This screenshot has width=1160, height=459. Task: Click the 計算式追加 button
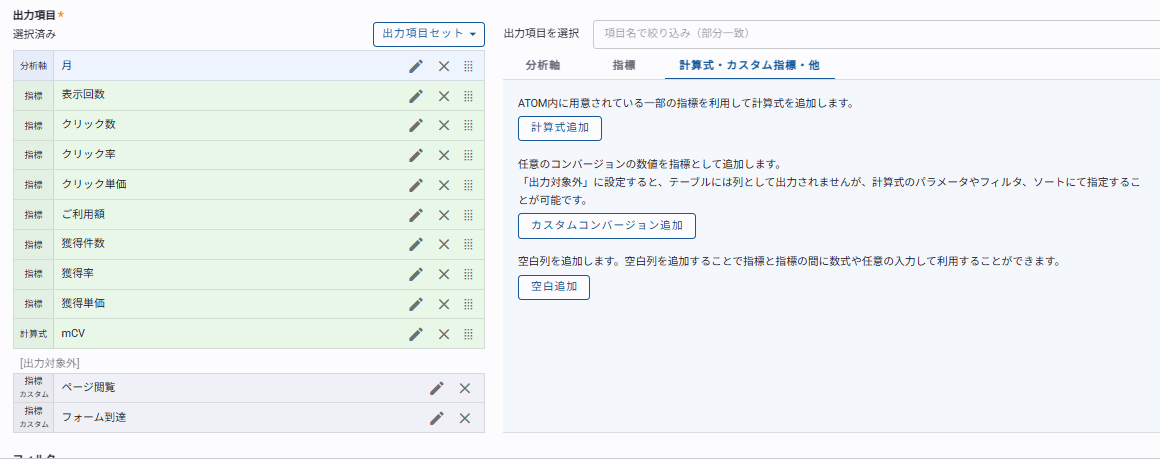[560, 128]
